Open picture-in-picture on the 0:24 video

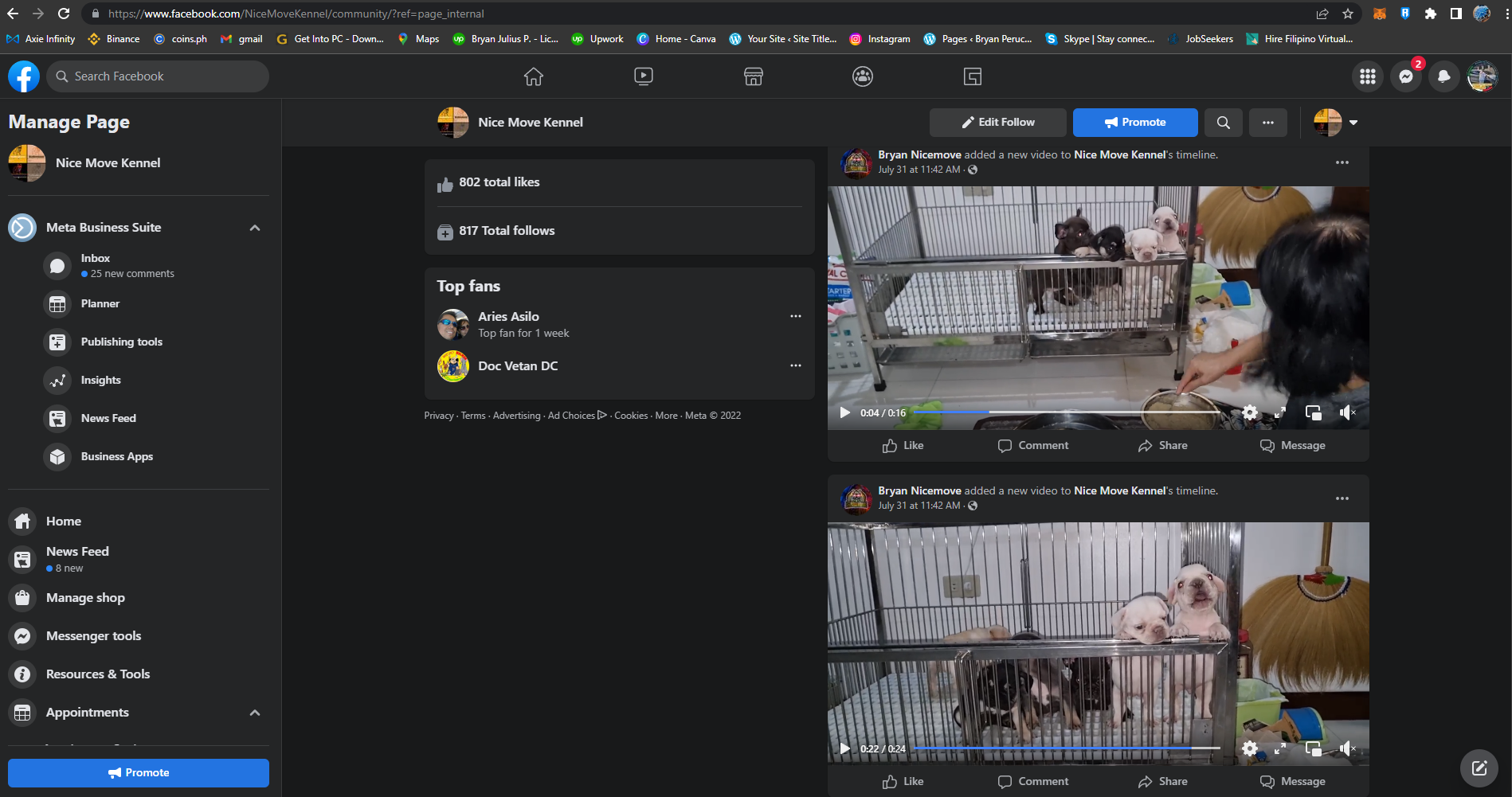[x=1314, y=748]
